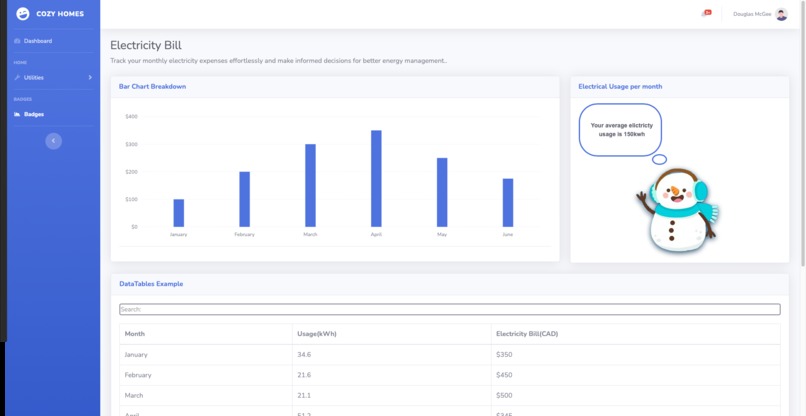This screenshot has width=806, height=416.
Task: Click the February bar in chart
Action: tap(245, 199)
